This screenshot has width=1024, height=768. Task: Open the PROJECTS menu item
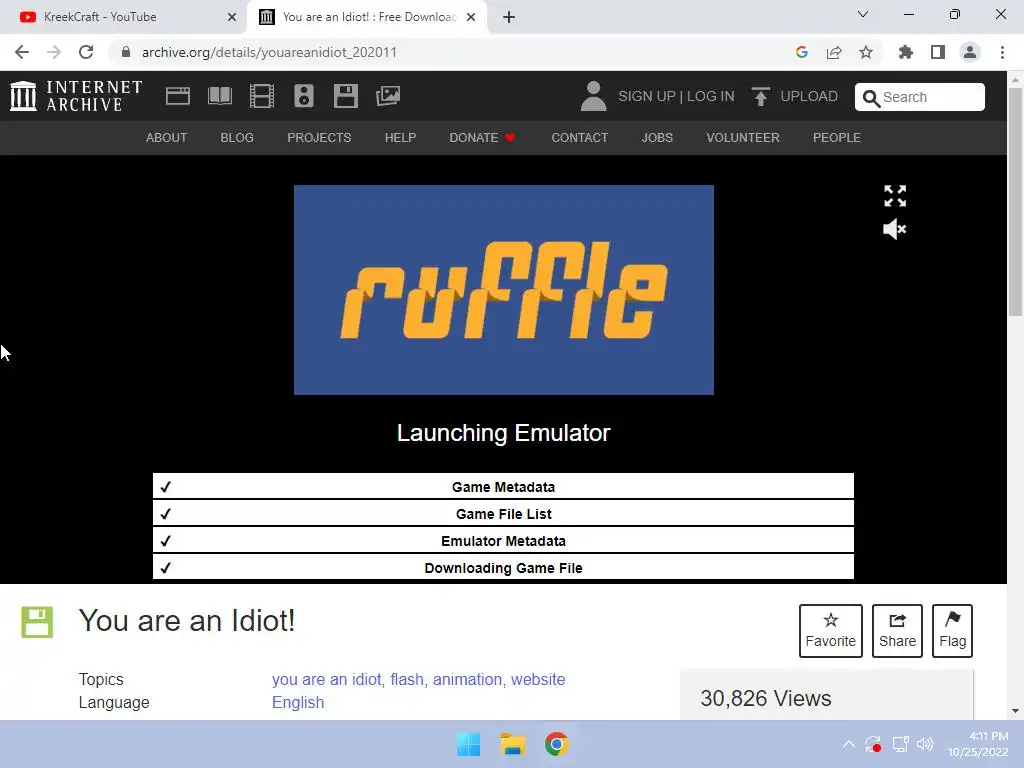click(x=319, y=138)
